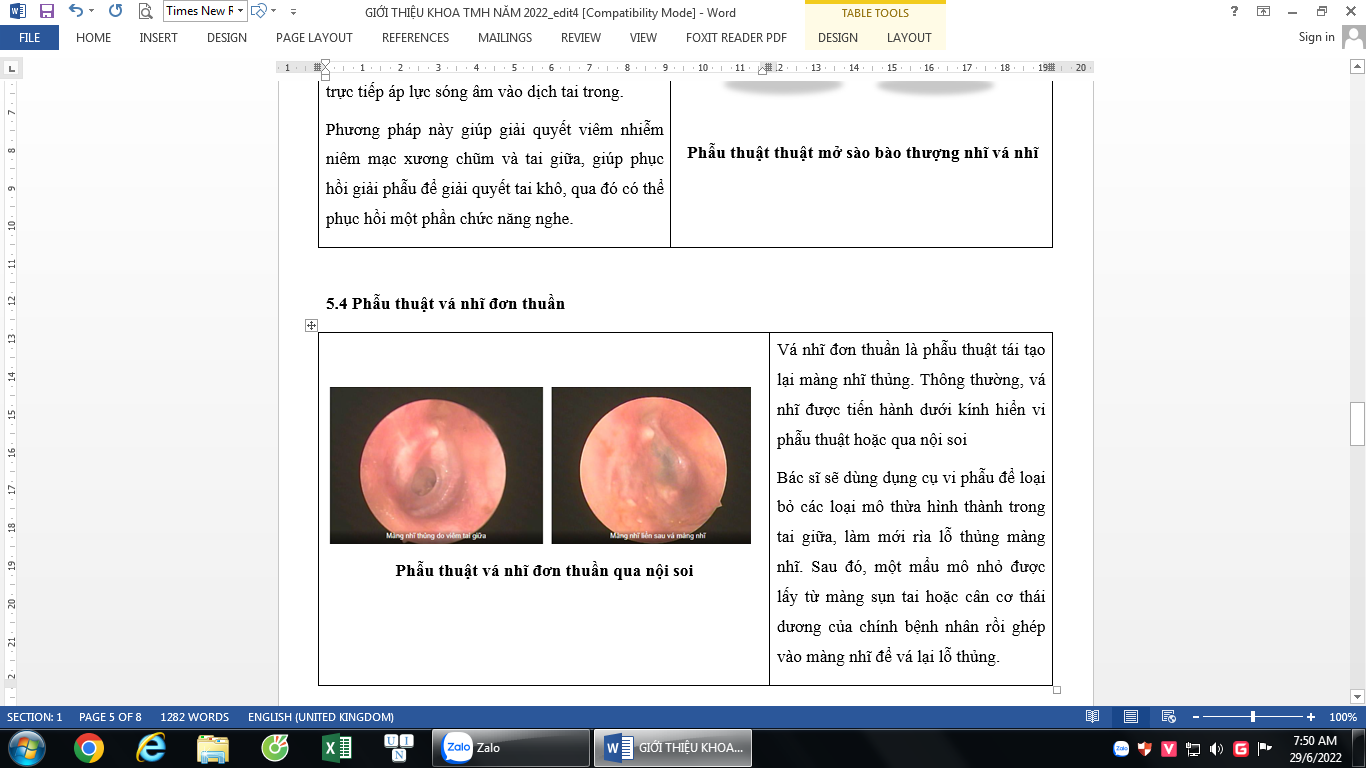The width and height of the screenshot is (1366, 768).
Task: Open Excel from the taskbar
Action: [x=337, y=748]
